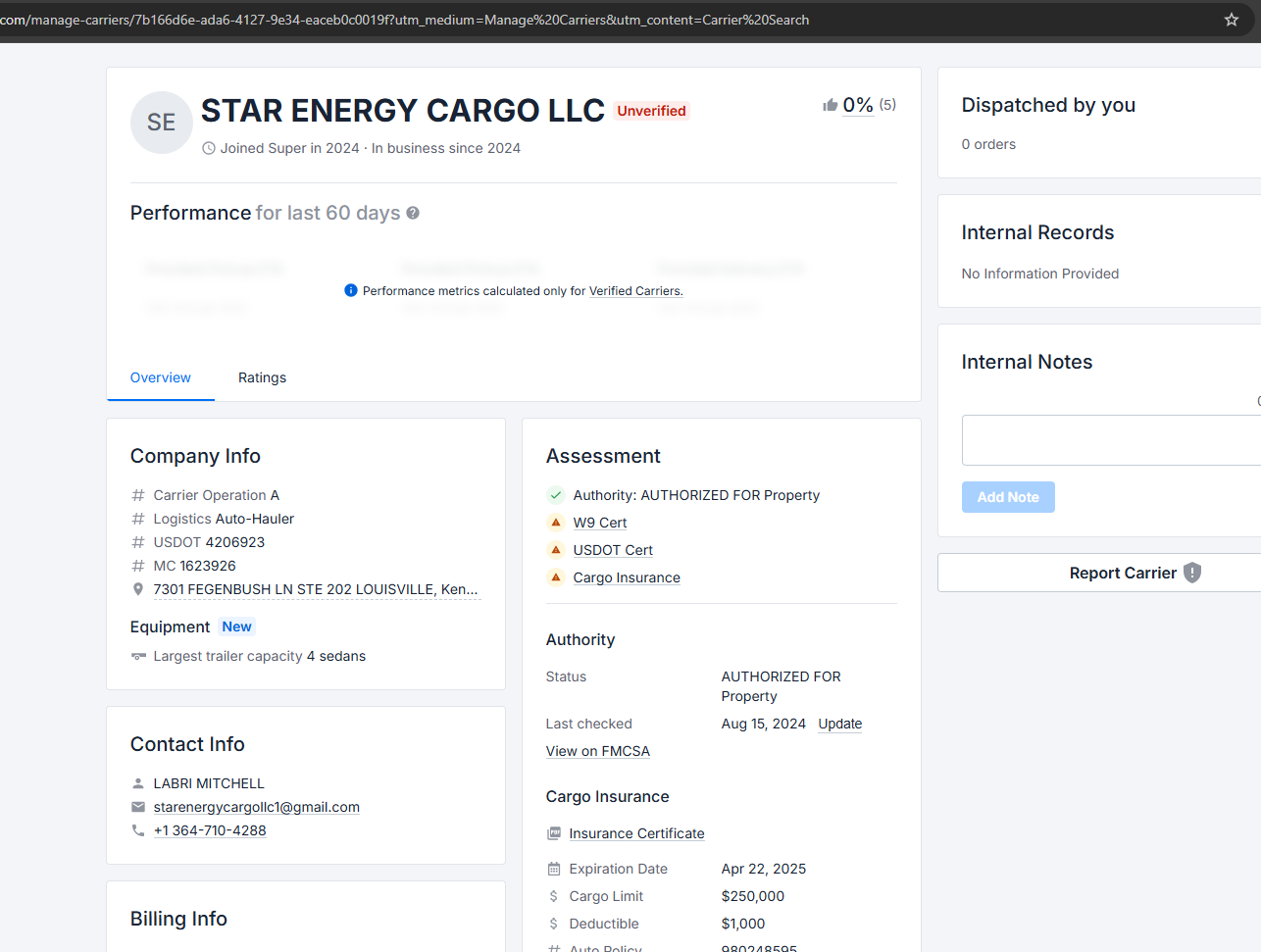Click the green checkmark icon beside Authority
Screen dimensions: 1261x952
[x=556, y=495]
